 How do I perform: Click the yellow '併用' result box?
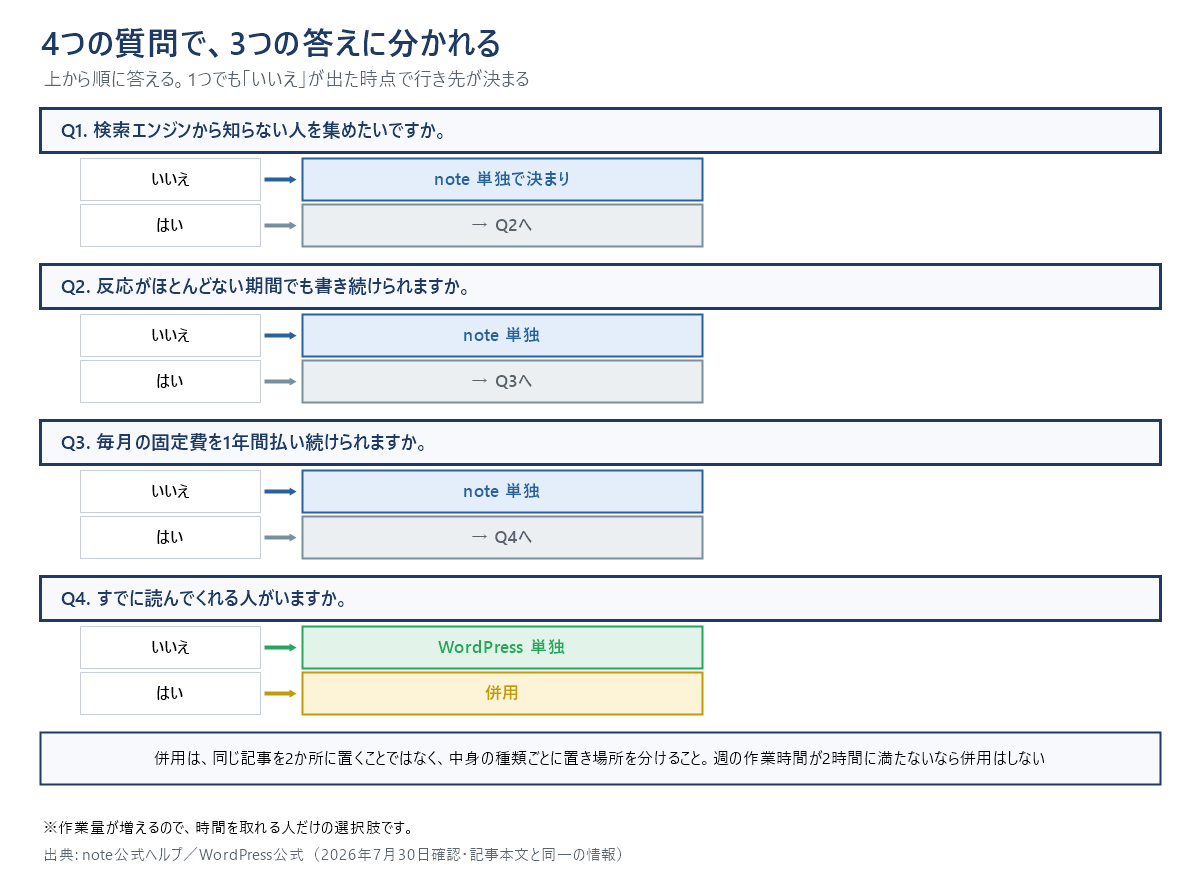point(502,693)
